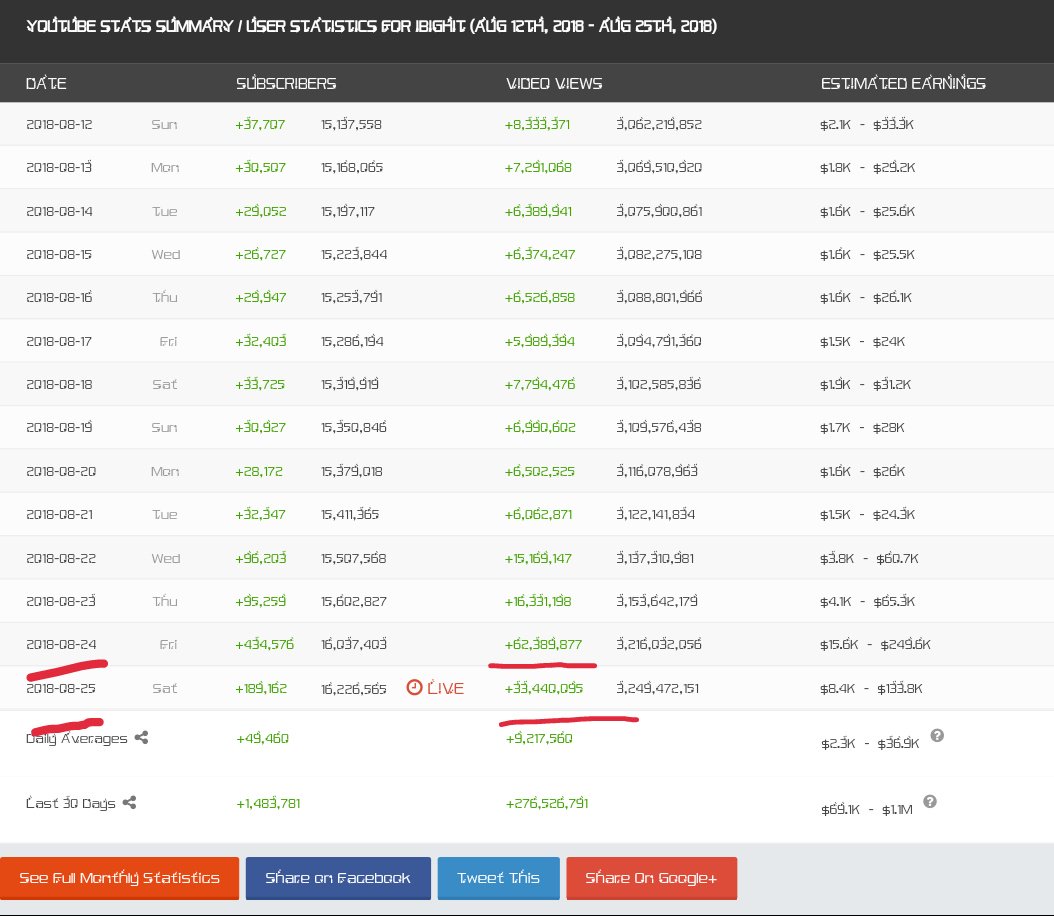Image resolution: width=1054 pixels, height=916 pixels.
Task: Click the Daily Averages label
Action: 77,738
